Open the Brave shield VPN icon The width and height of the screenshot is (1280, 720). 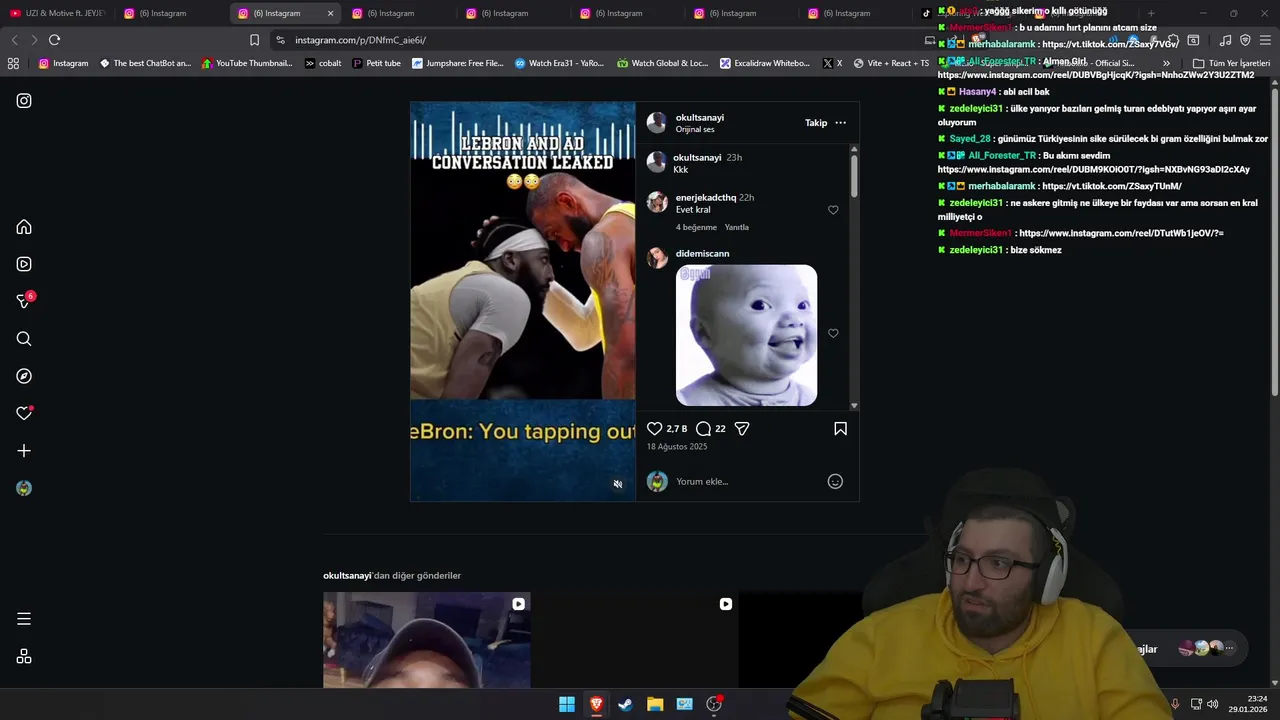(1245, 40)
